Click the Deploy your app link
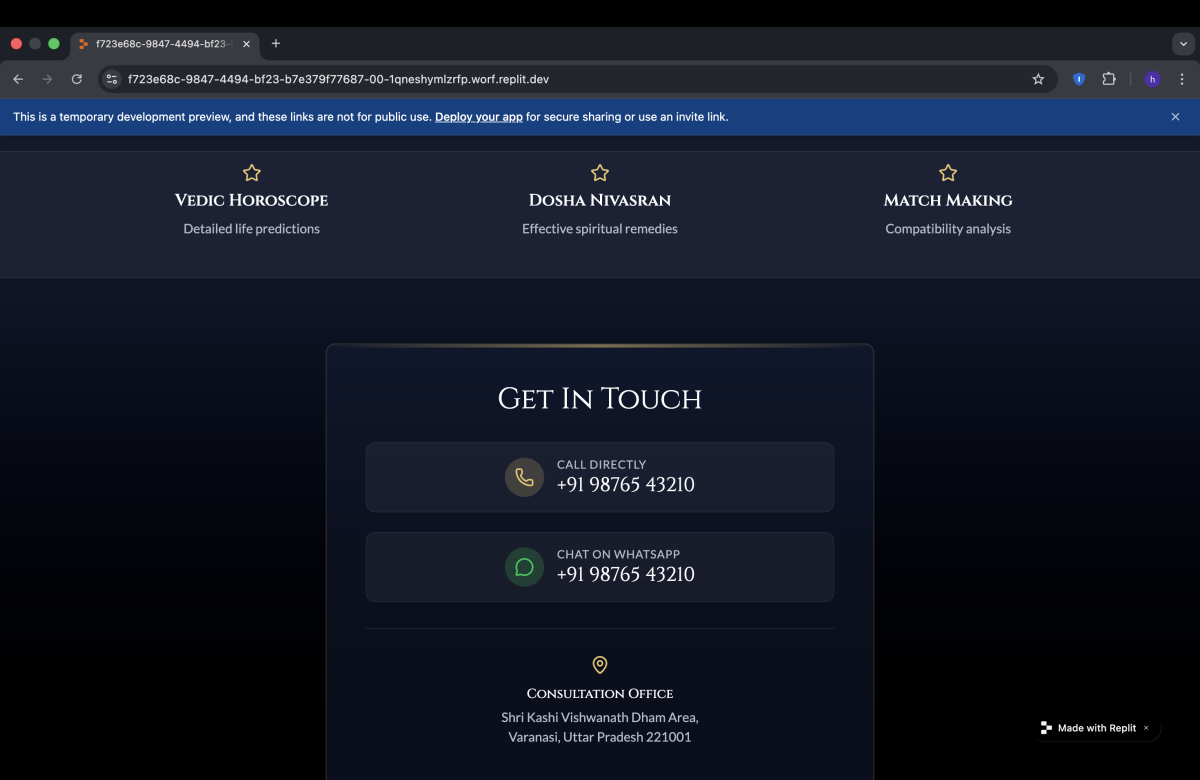This screenshot has height=780, width=1200. [478, 117]
